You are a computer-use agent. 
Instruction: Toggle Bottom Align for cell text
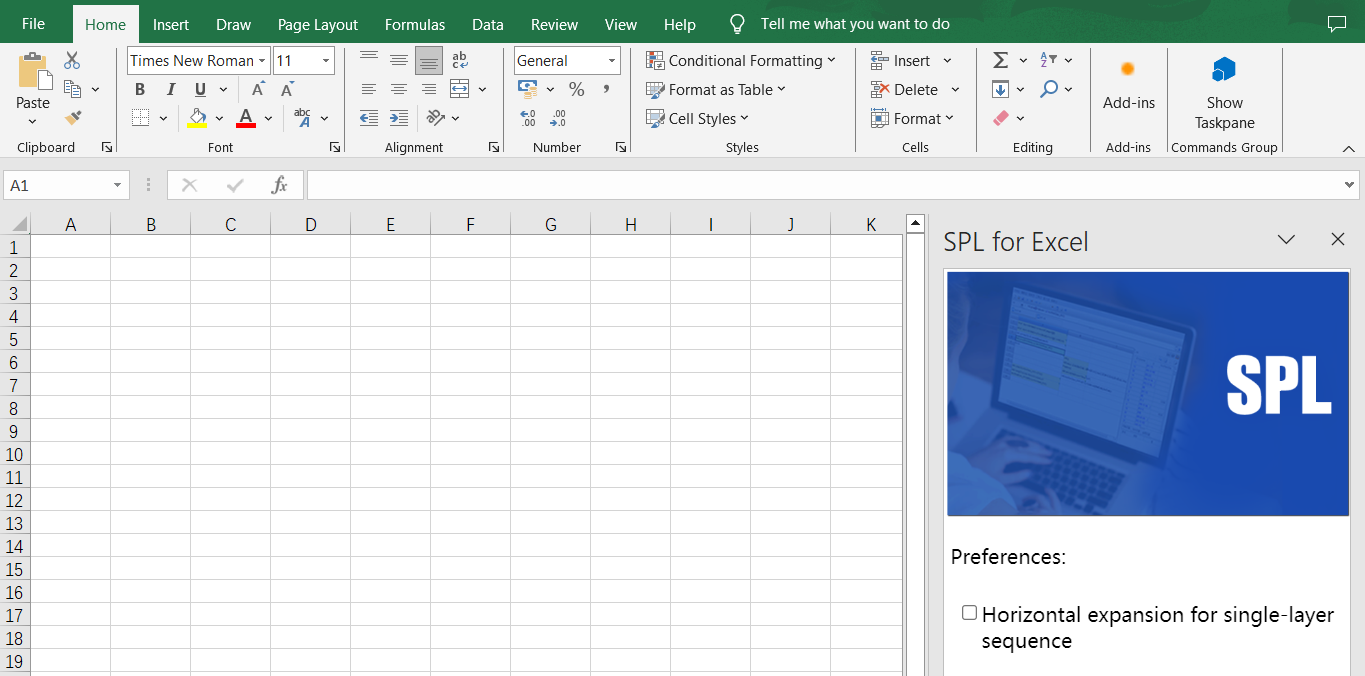[x=429, y=61]
